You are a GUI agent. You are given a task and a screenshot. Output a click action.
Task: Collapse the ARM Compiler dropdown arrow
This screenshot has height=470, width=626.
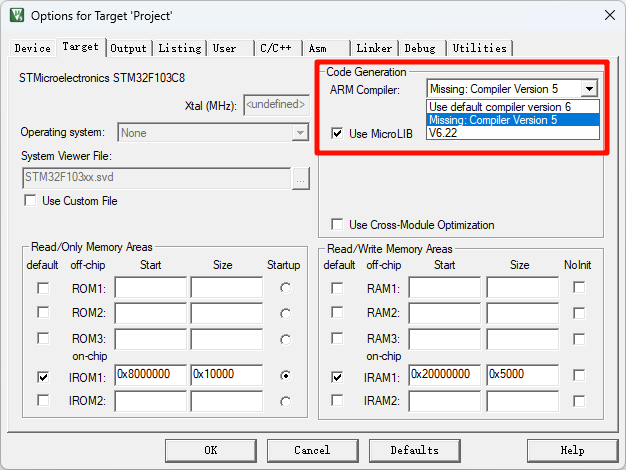(590, 89)
